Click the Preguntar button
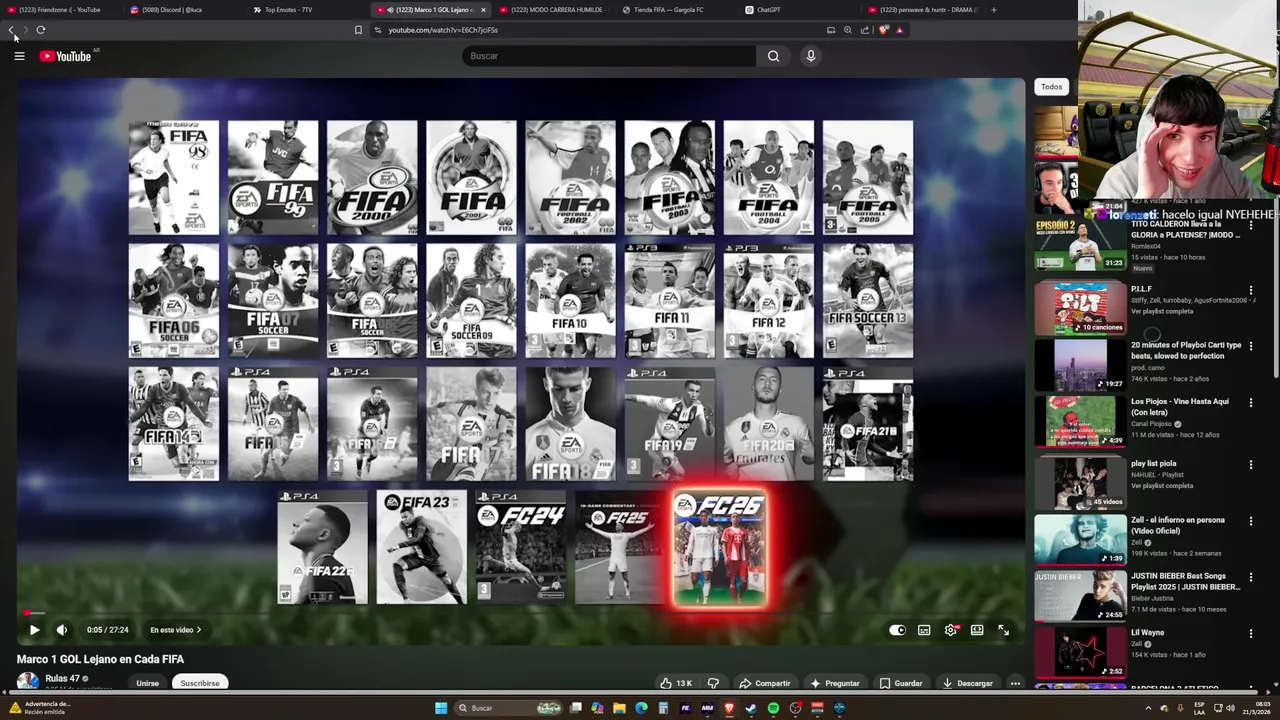The height and width of the screenshot is (720, 1280). (x=835, y=683)
